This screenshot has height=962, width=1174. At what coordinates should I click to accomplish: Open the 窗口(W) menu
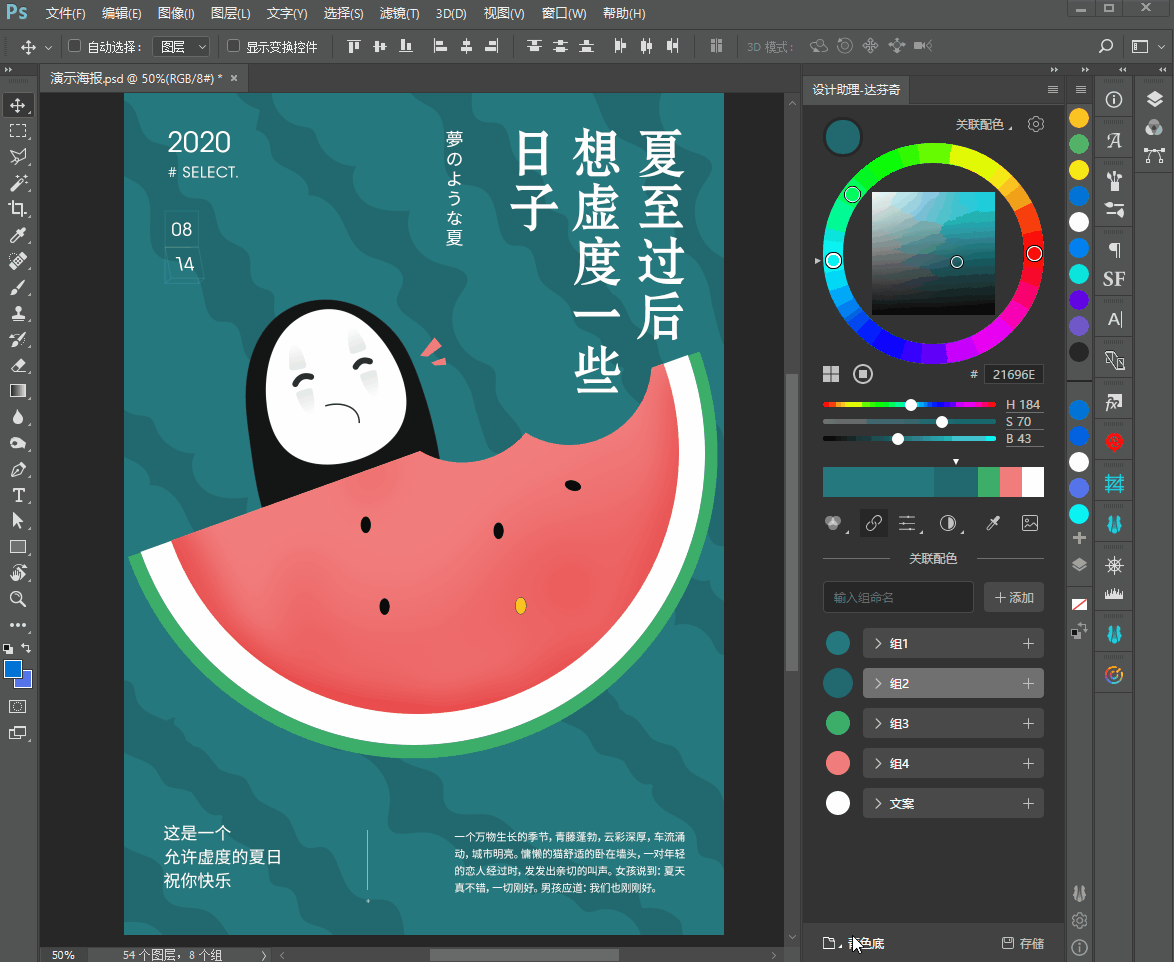[x=564, y=13]
